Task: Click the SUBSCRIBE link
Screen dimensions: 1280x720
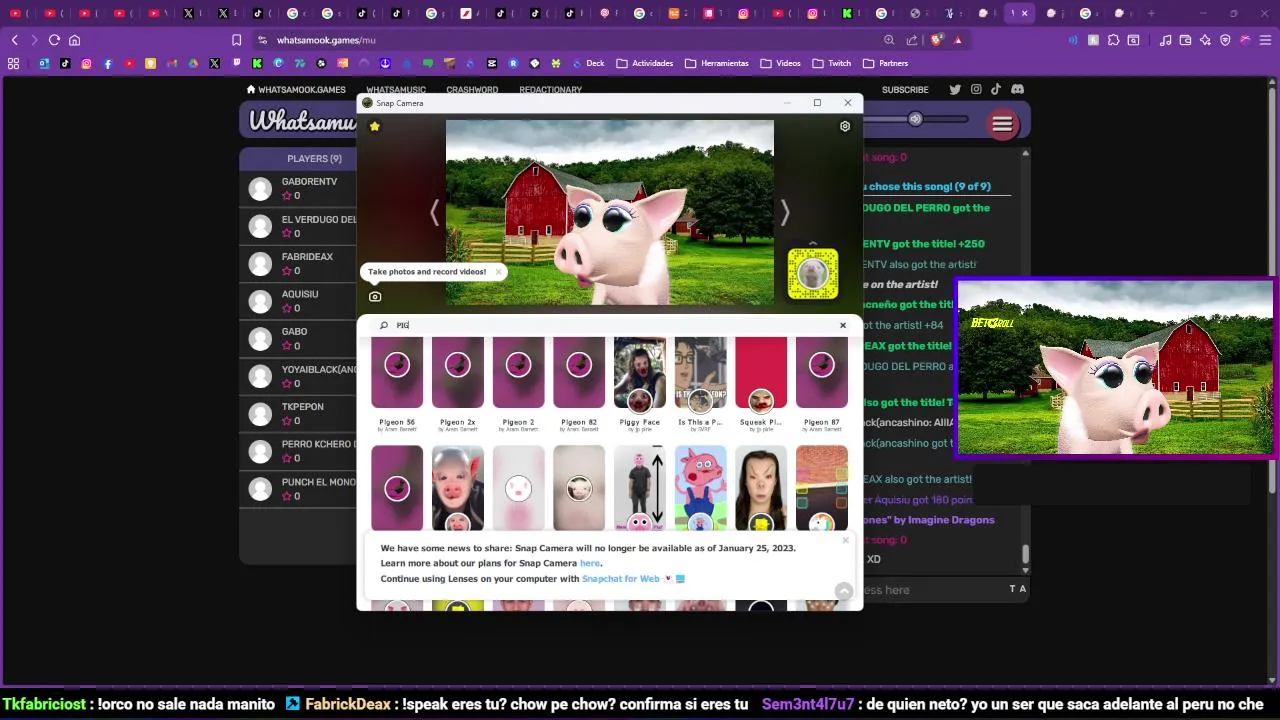Action: (x=905, y=90)
